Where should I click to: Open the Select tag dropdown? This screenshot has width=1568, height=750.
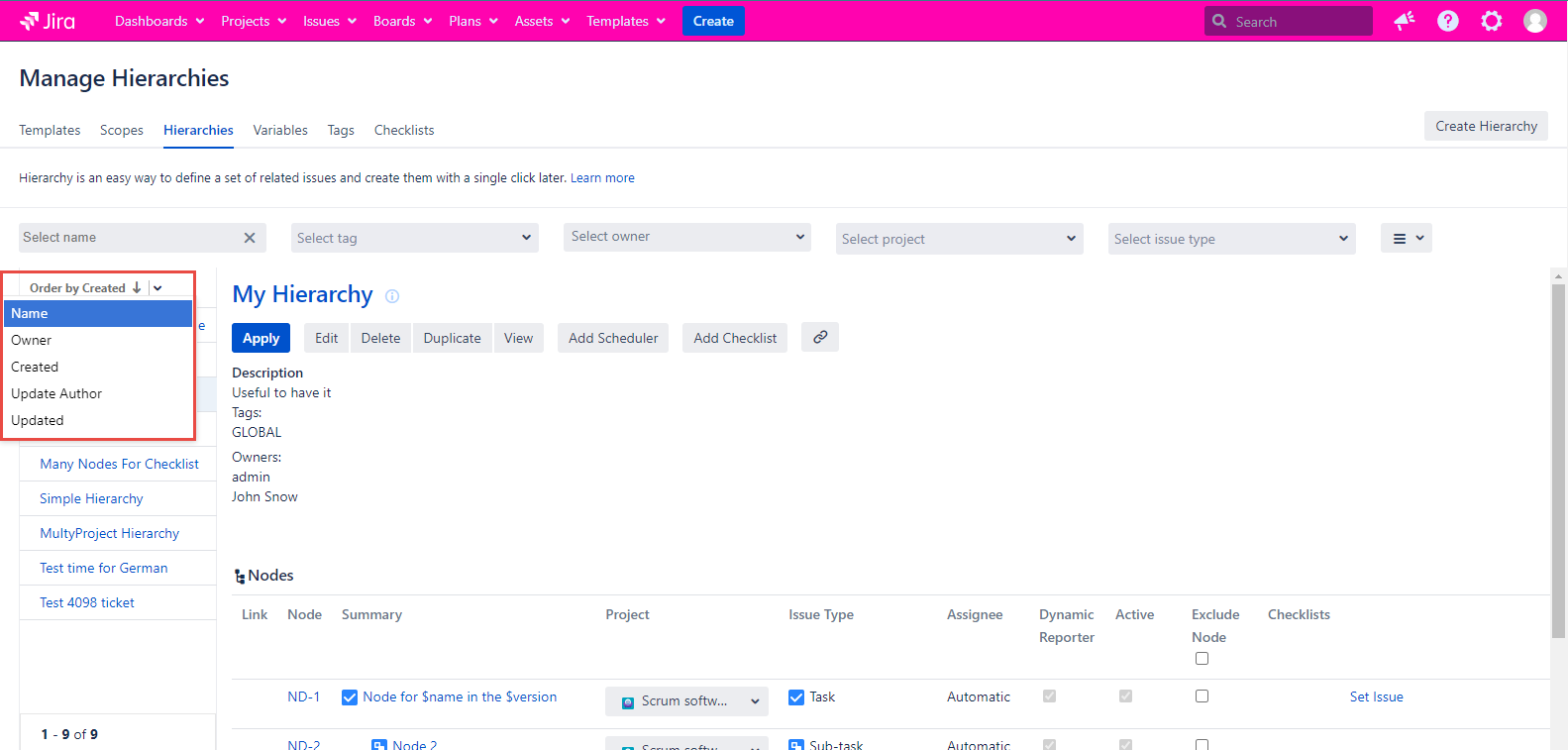(x=414, y=238)
